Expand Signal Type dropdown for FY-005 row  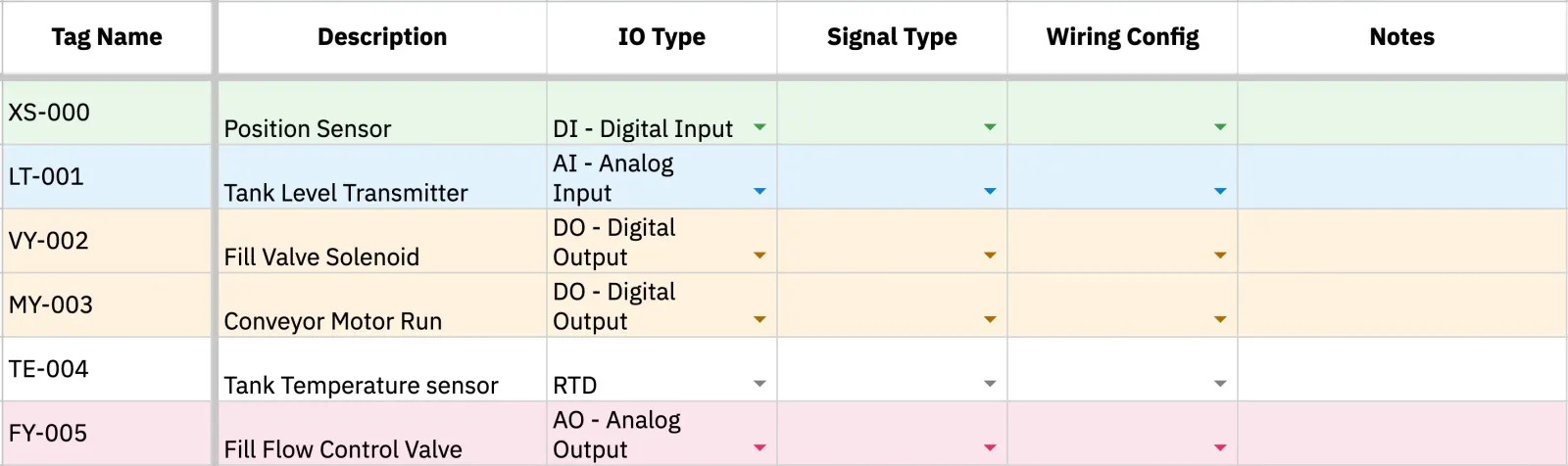coord(990,447)
